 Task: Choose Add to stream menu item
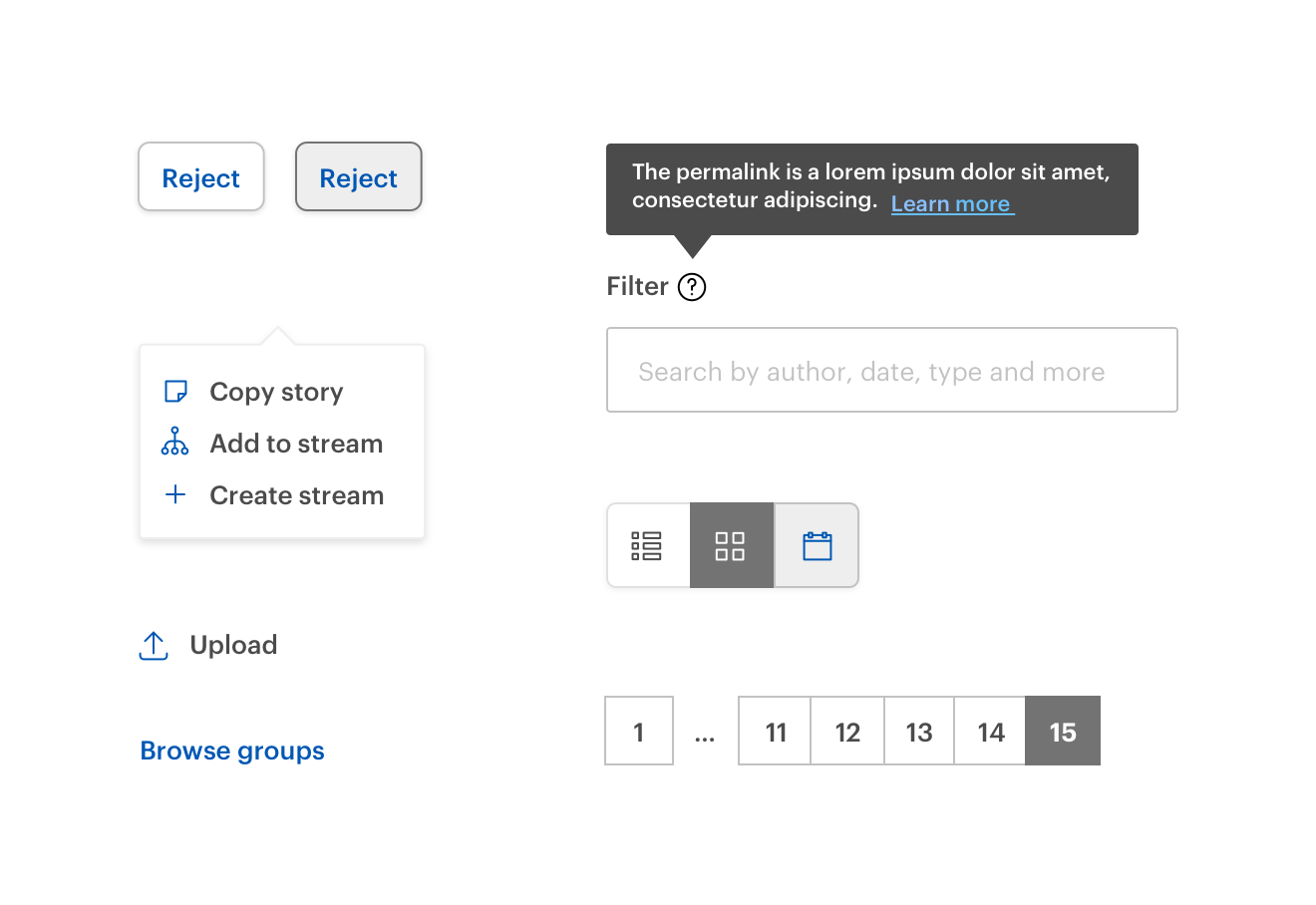pos(296,444)
